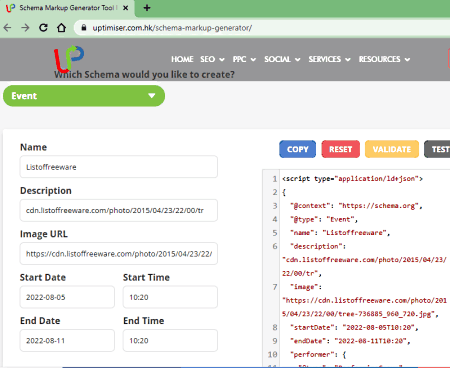Click the "name": "Listoffreeware" code line
The width and height of the screenshot is (450, 368).
point(340,233)
